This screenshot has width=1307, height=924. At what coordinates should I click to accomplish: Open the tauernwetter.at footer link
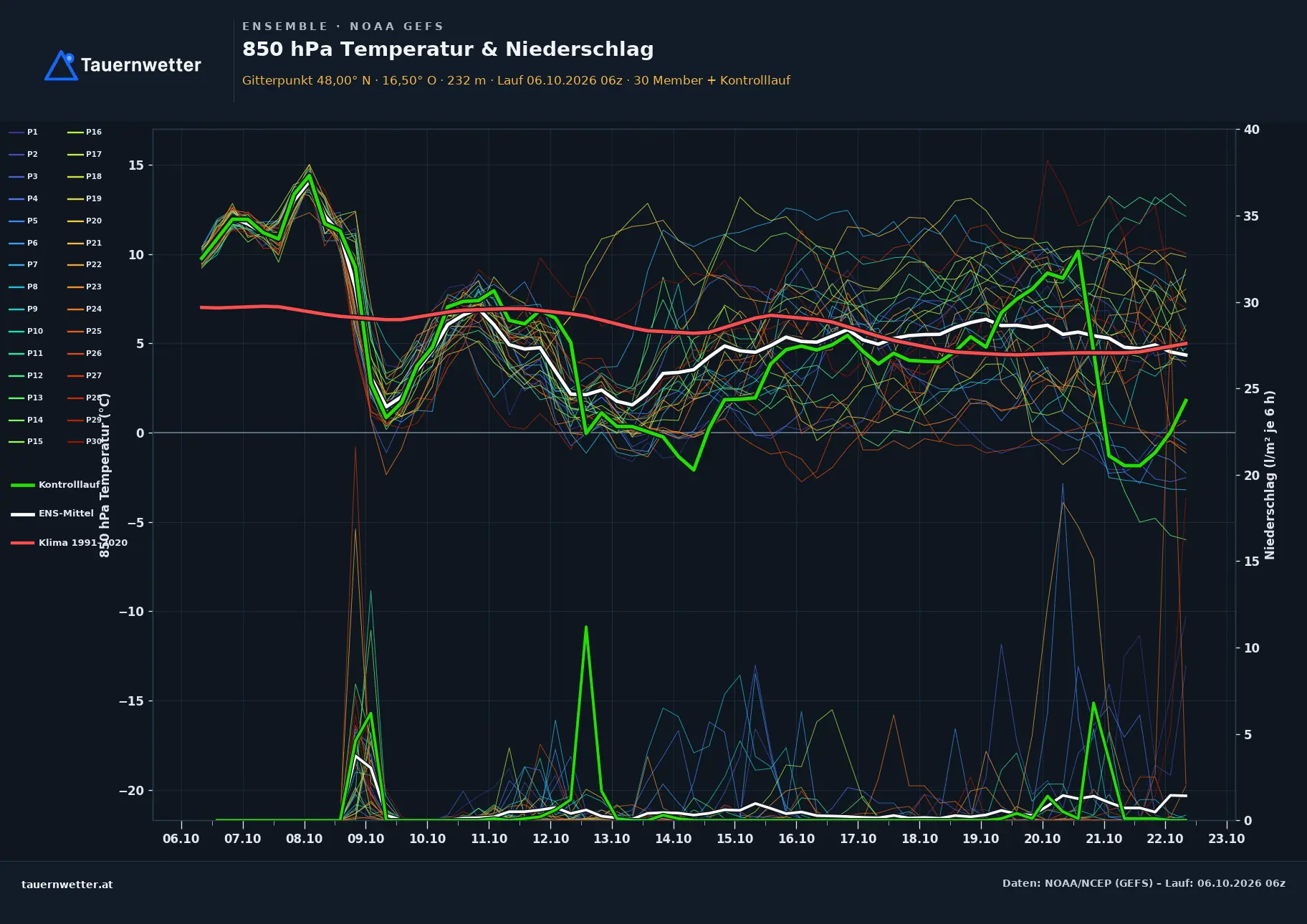[x=67, y=885]
